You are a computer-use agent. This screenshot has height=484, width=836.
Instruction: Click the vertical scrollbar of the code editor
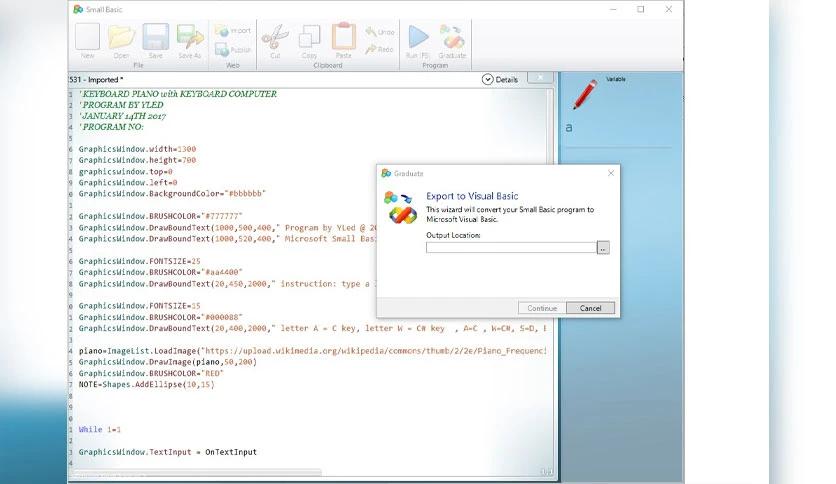coord(550,277)
